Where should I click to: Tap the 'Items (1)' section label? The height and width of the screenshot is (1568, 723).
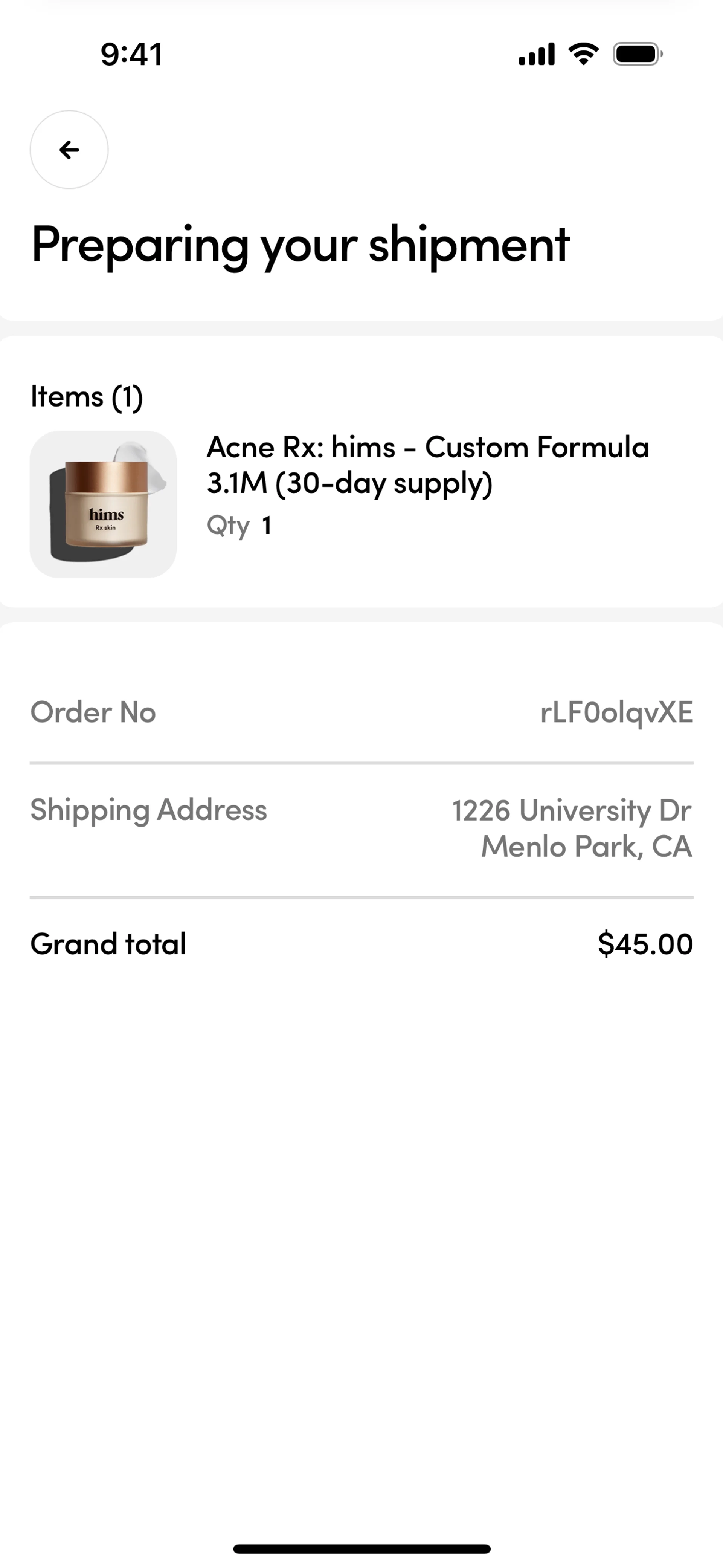click(87, 397)
